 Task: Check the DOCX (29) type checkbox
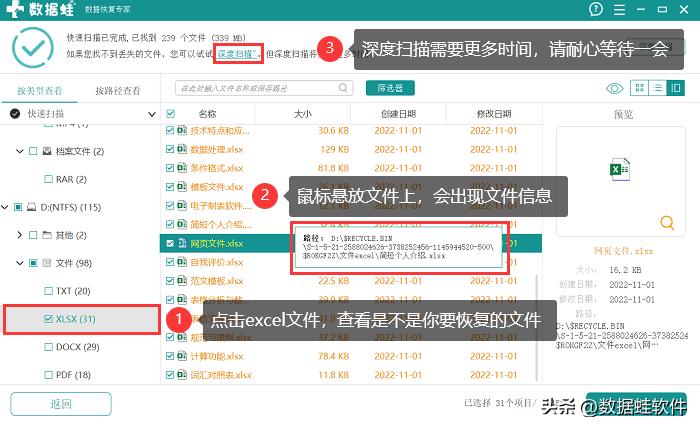point(49,347)
